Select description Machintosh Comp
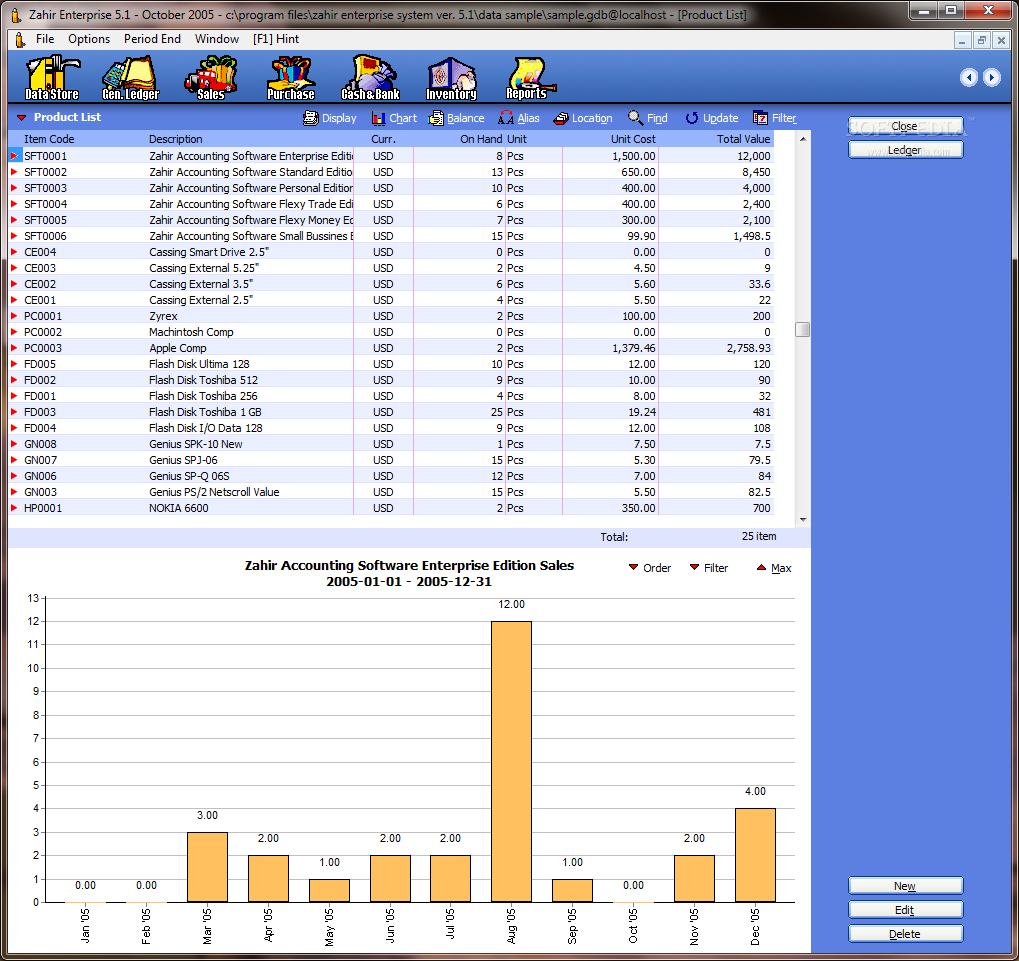 (x=191, y=332)
